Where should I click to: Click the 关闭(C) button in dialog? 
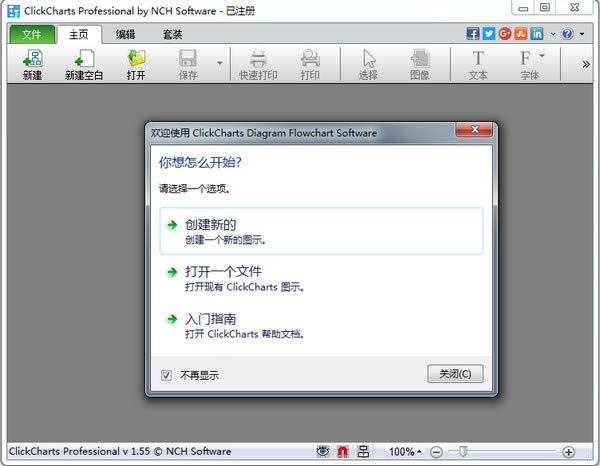point(455,374)
